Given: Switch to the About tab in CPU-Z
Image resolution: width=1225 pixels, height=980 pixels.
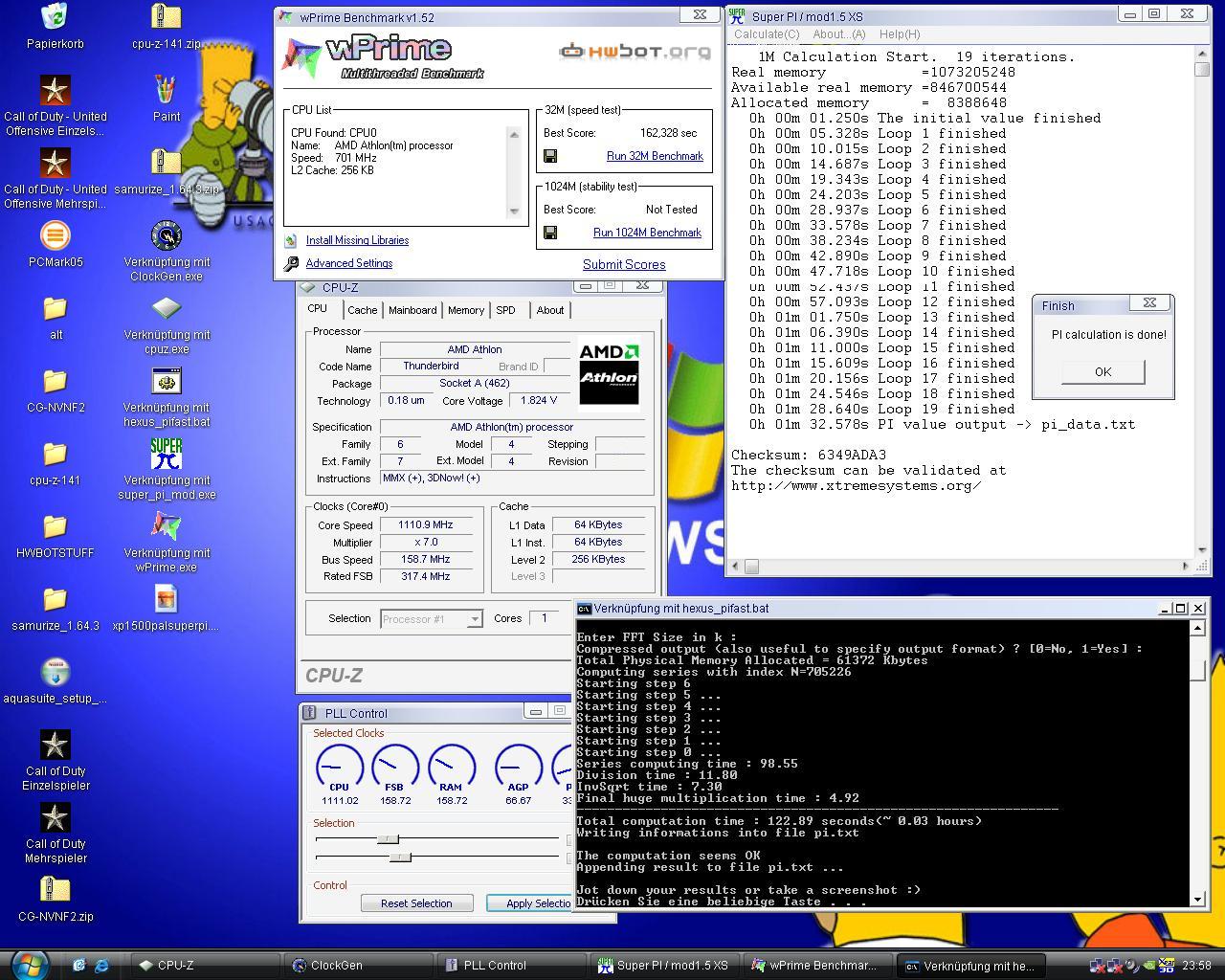Looking at the screenshot, I should (x=550, y=310).
